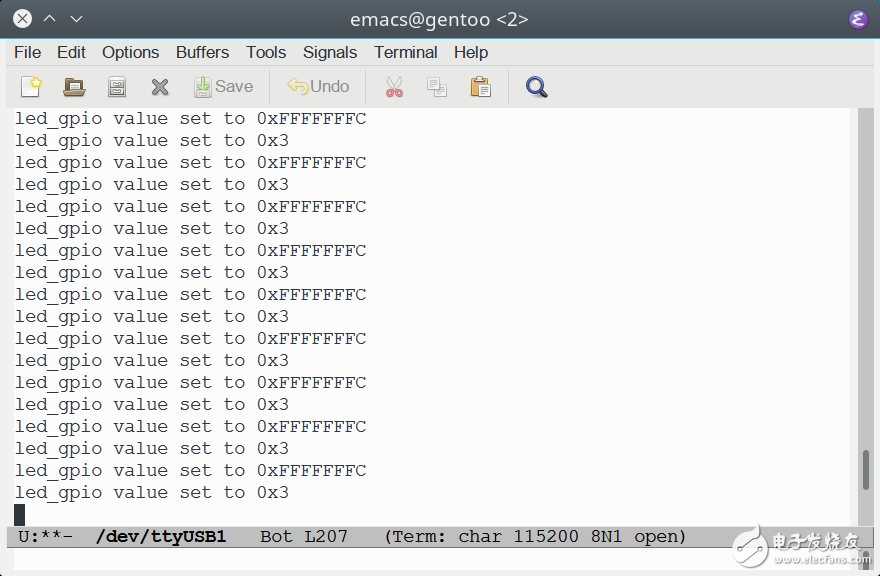
Task: Open the Edit menu
Action: click(x=71, y=52)
